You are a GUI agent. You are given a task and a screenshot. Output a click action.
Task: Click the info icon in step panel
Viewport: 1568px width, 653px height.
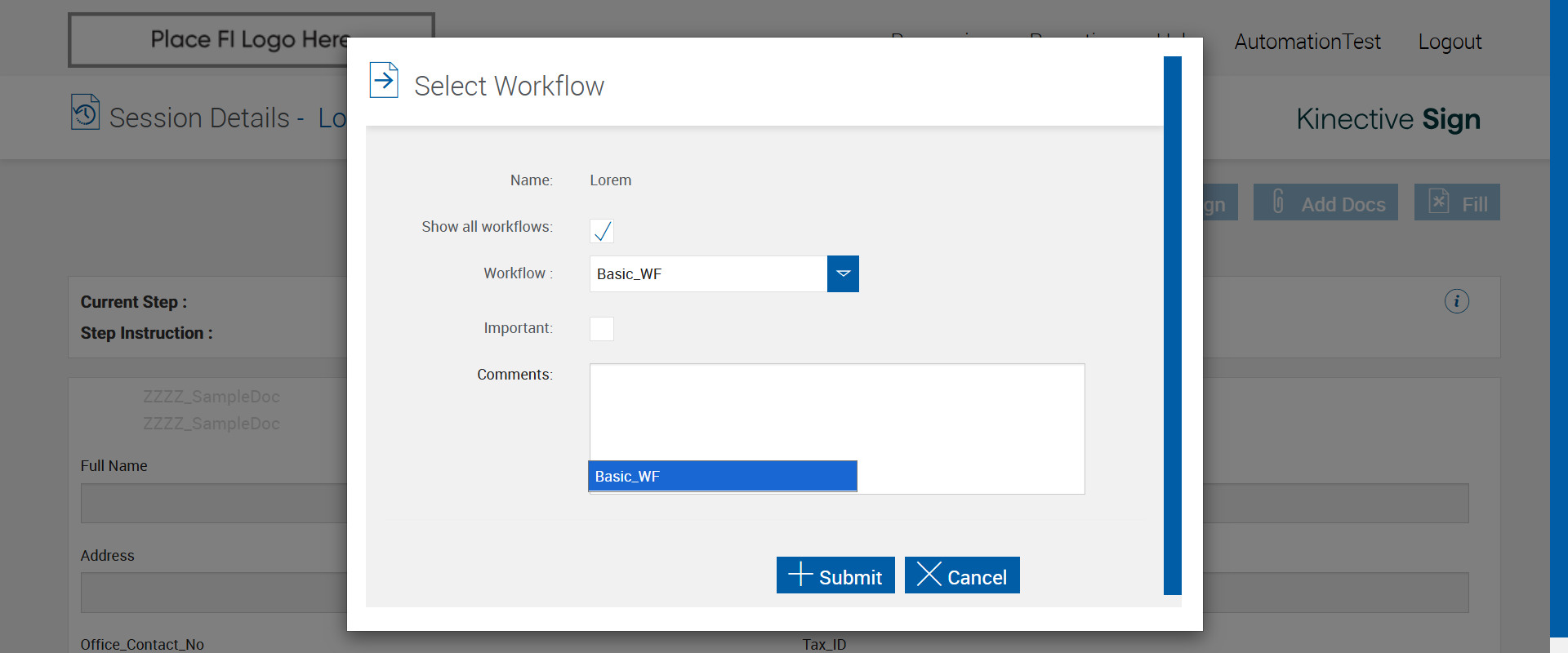click(1456, 301)
